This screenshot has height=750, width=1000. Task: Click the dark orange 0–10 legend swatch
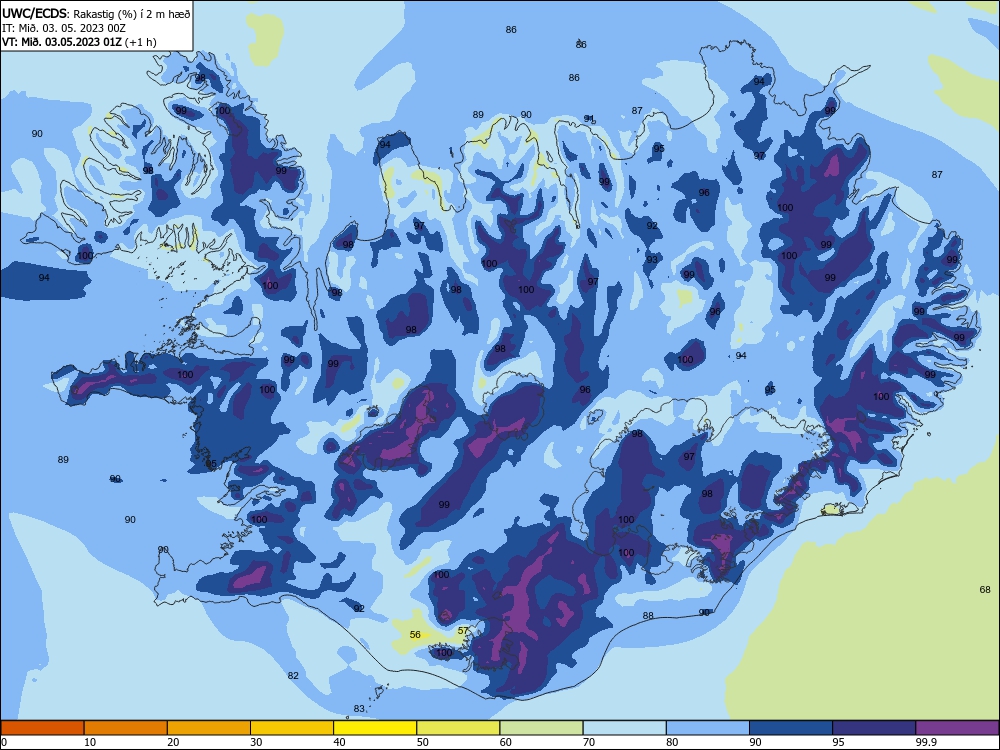tap(42, 728)
